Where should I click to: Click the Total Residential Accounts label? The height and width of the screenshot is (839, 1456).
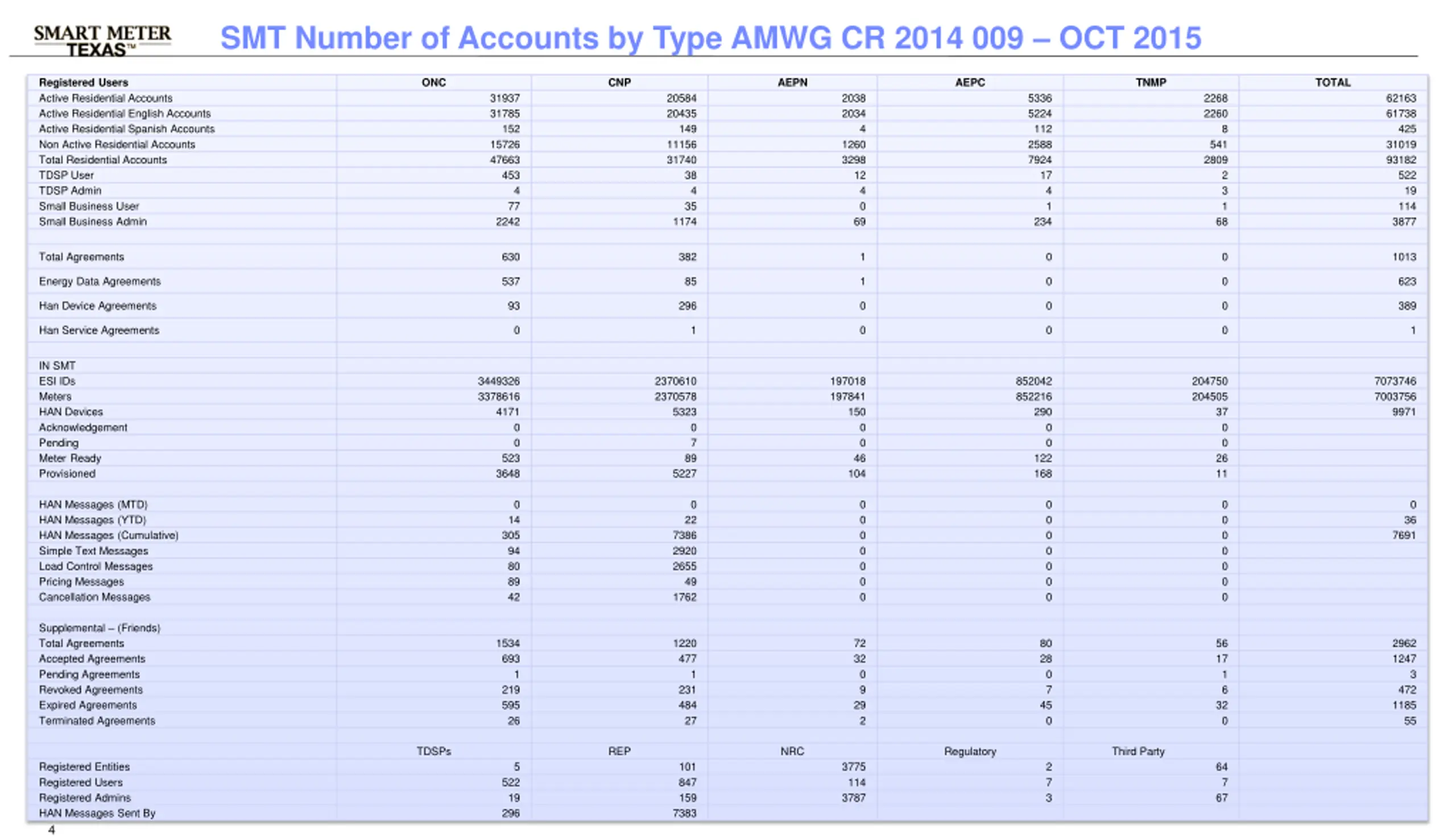click(102, 160)
